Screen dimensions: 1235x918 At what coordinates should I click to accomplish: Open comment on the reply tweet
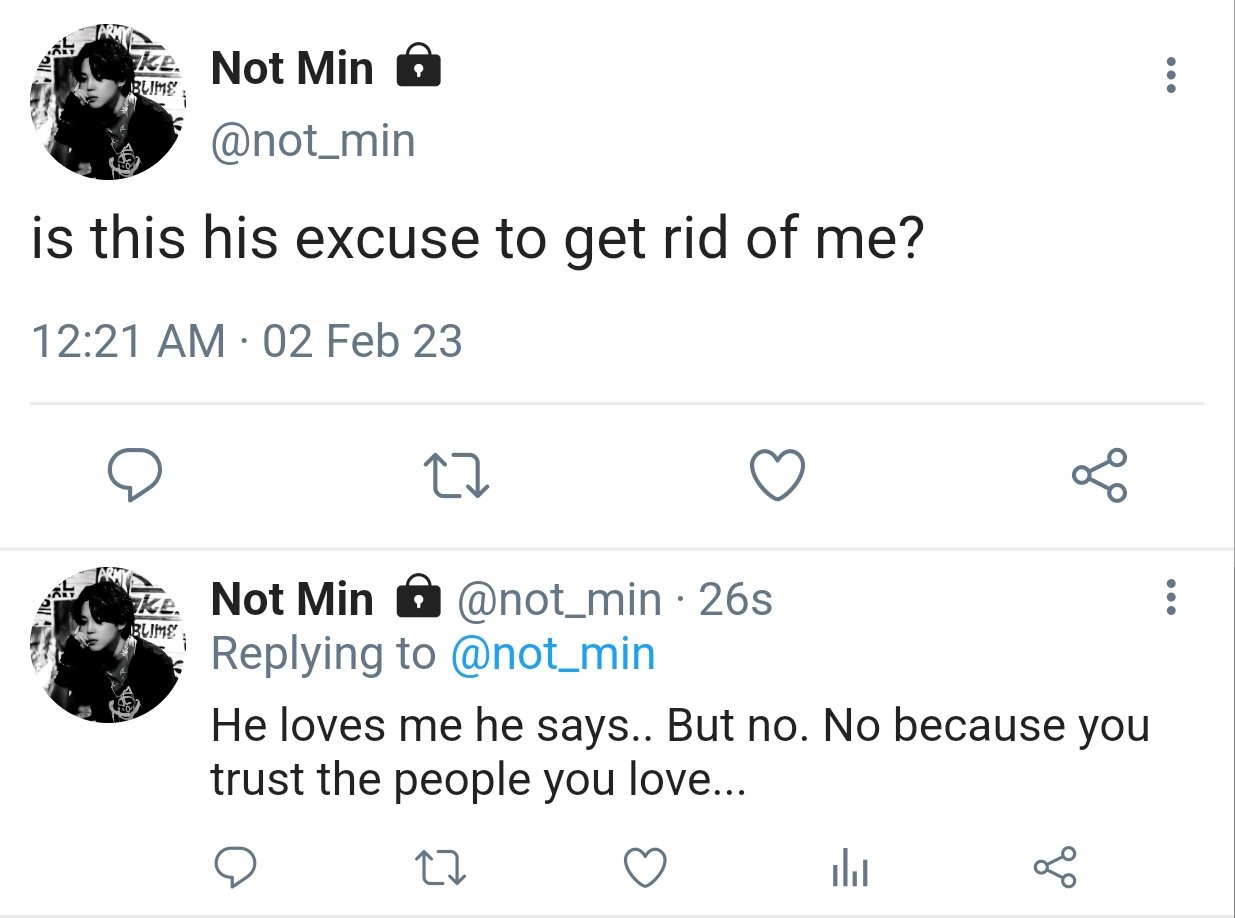pyautogui.click(x=238, y=866)
